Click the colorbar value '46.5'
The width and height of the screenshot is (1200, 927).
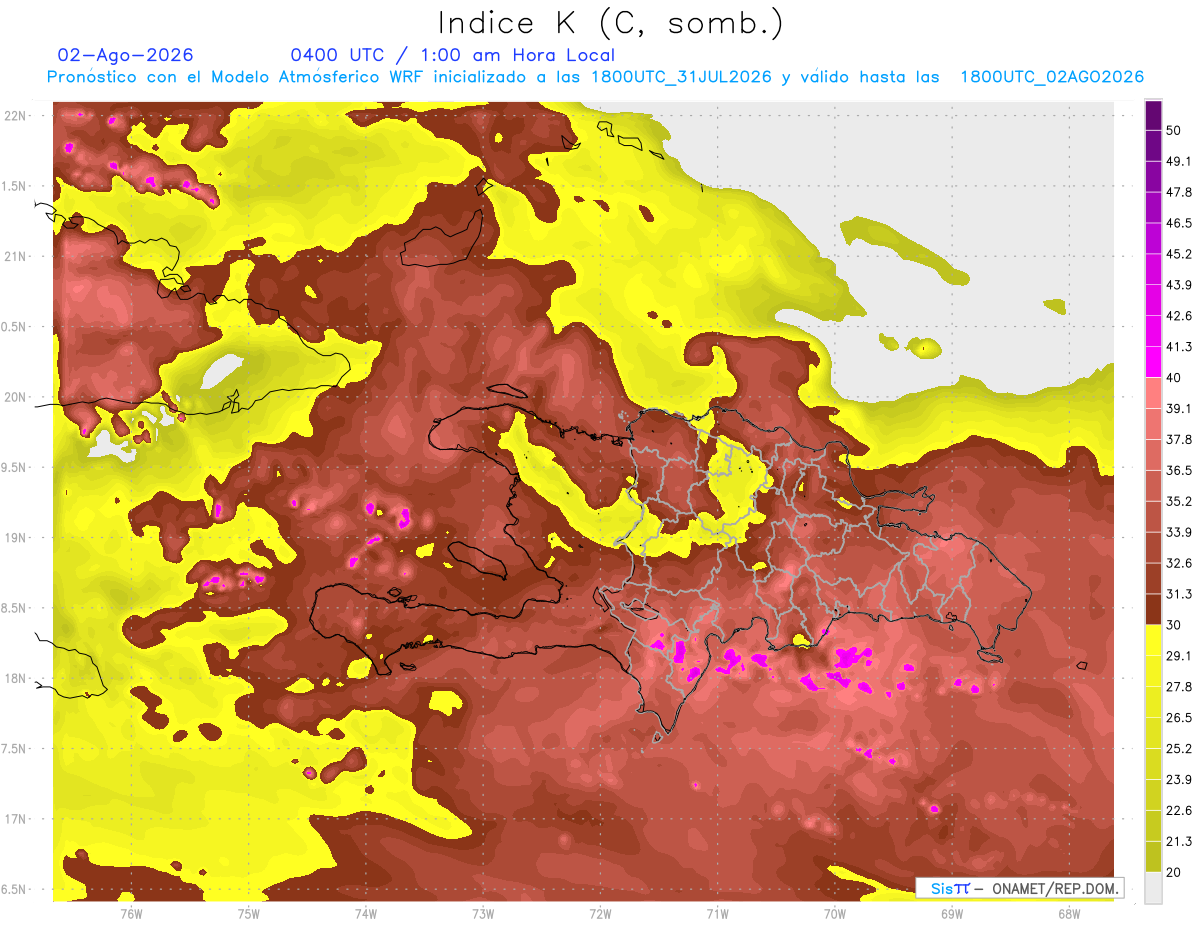coord(1178,224)
